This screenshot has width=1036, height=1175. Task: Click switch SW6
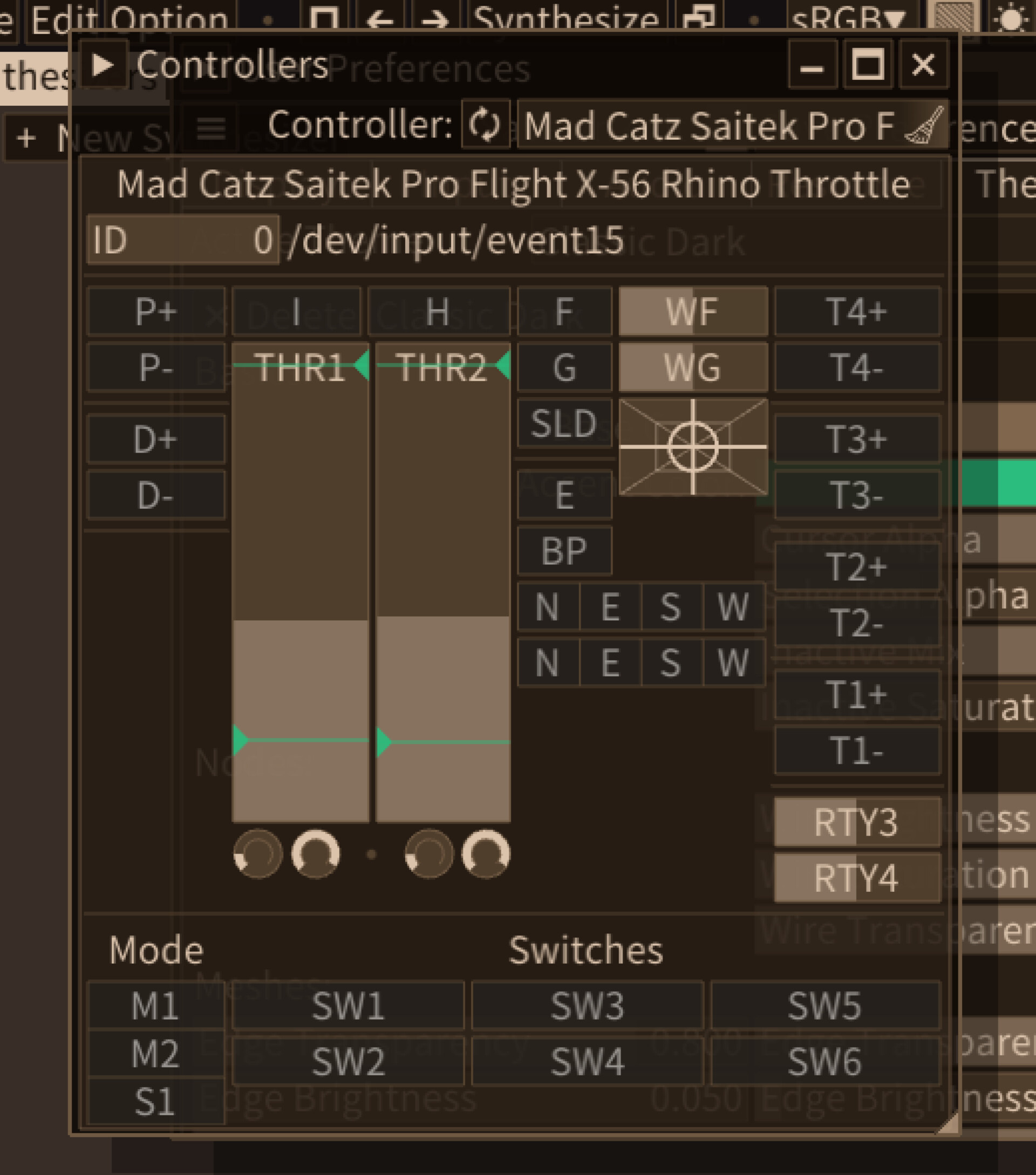[826, 1061]
